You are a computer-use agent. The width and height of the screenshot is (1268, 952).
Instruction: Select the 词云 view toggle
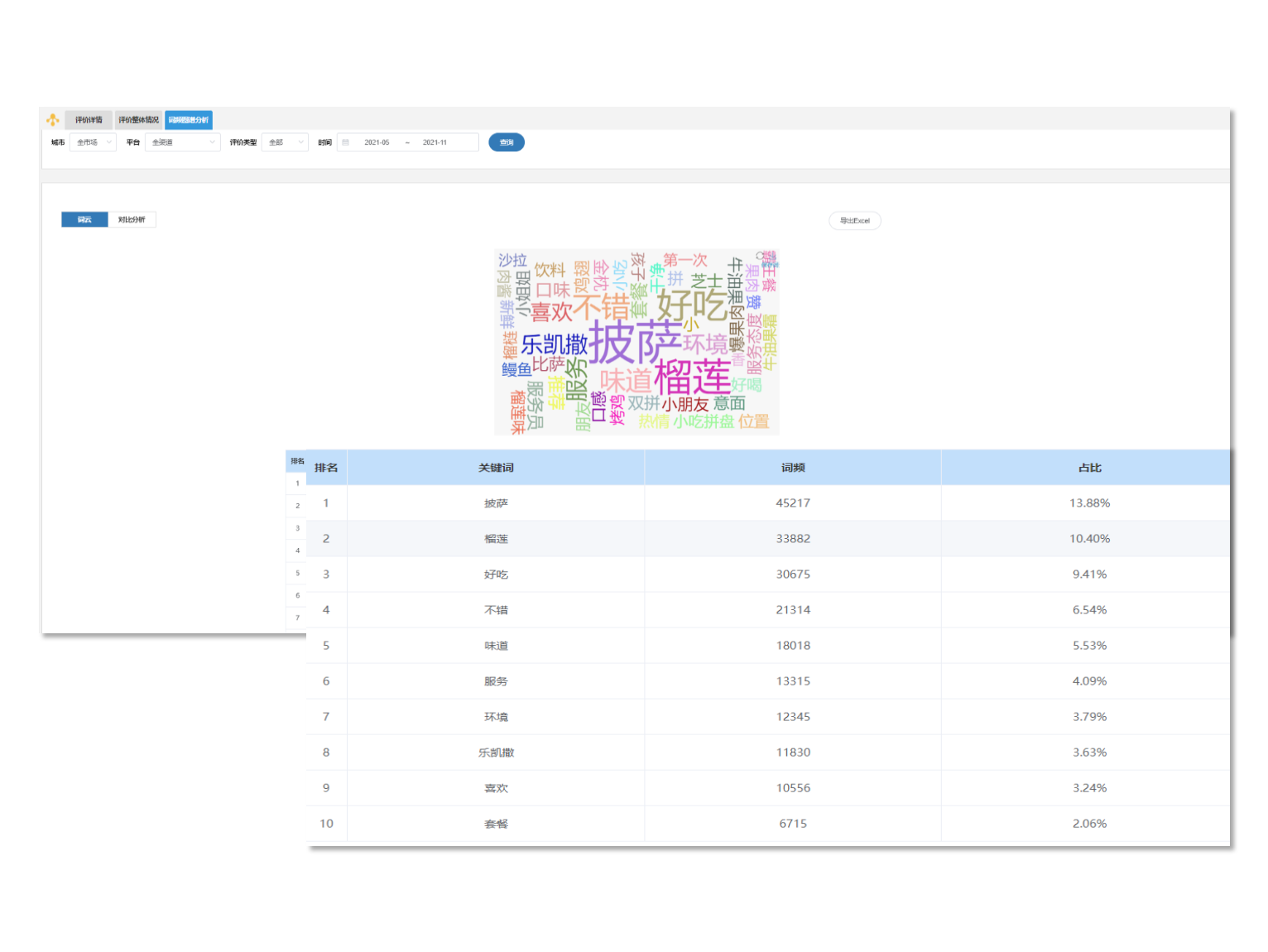(x=84, y=219)
